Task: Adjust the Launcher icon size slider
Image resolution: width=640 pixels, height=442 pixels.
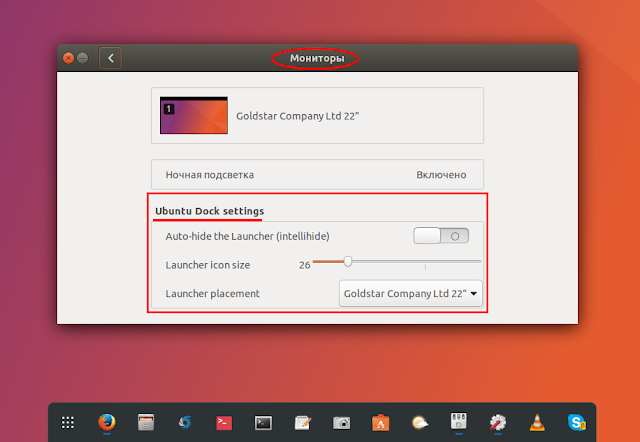Action: [397, 262]
